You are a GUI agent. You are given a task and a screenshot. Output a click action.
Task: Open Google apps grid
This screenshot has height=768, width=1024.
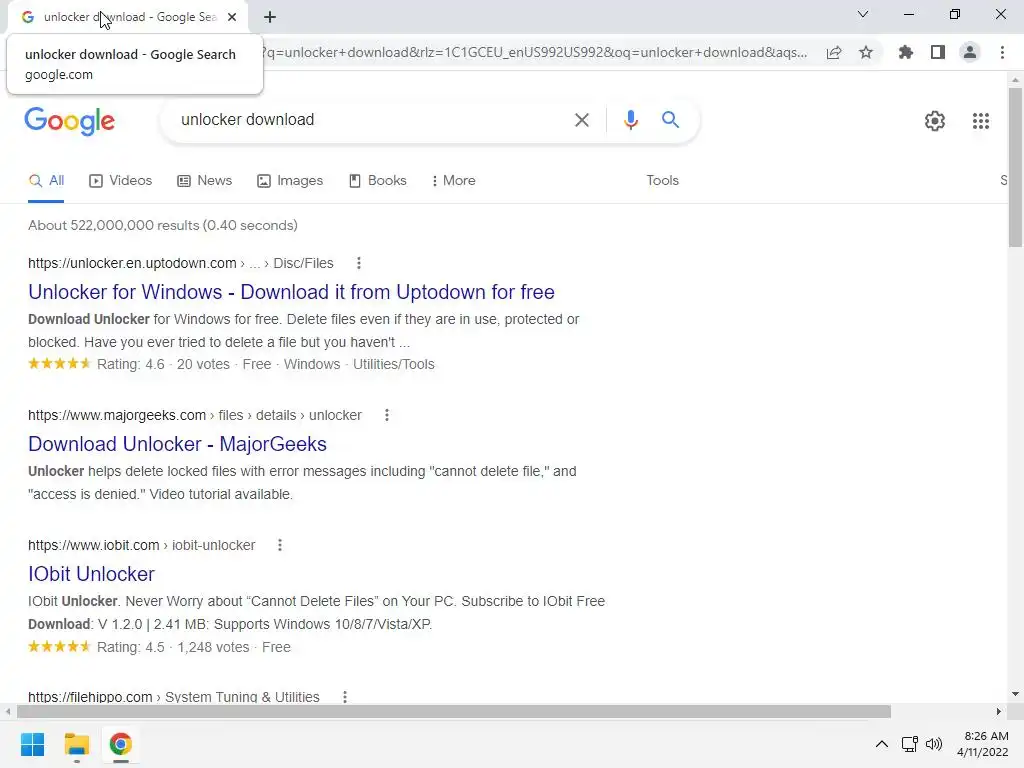pyautogui.click(x=981, y=121)
